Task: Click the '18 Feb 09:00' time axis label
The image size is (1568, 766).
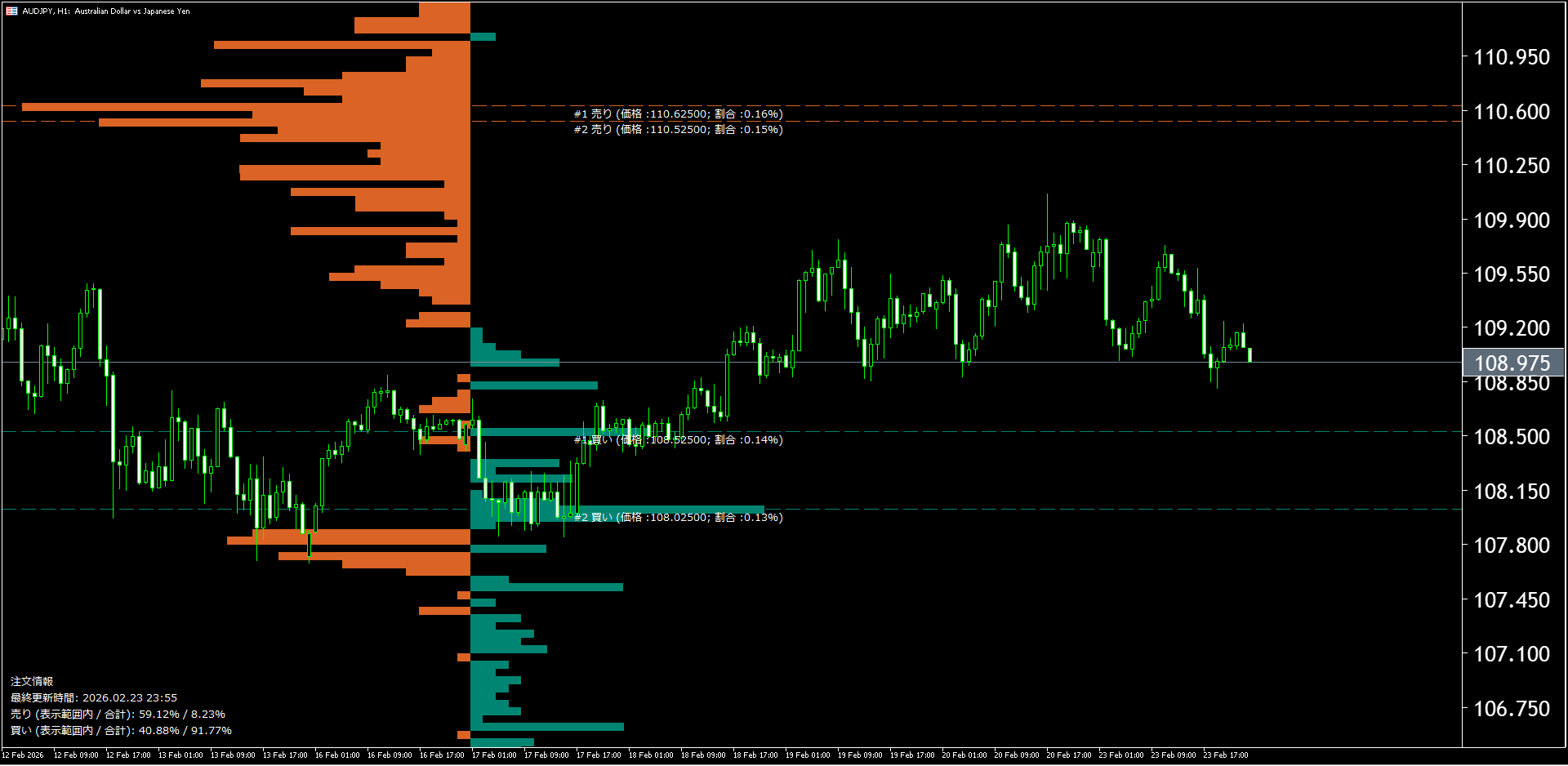Action: point(703,755)
